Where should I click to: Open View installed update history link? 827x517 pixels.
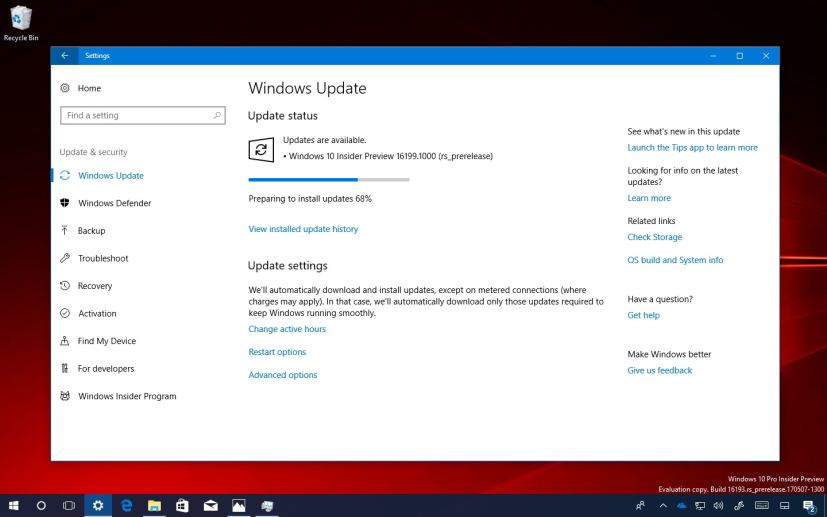pyautogui.click(x=303, y=229)
